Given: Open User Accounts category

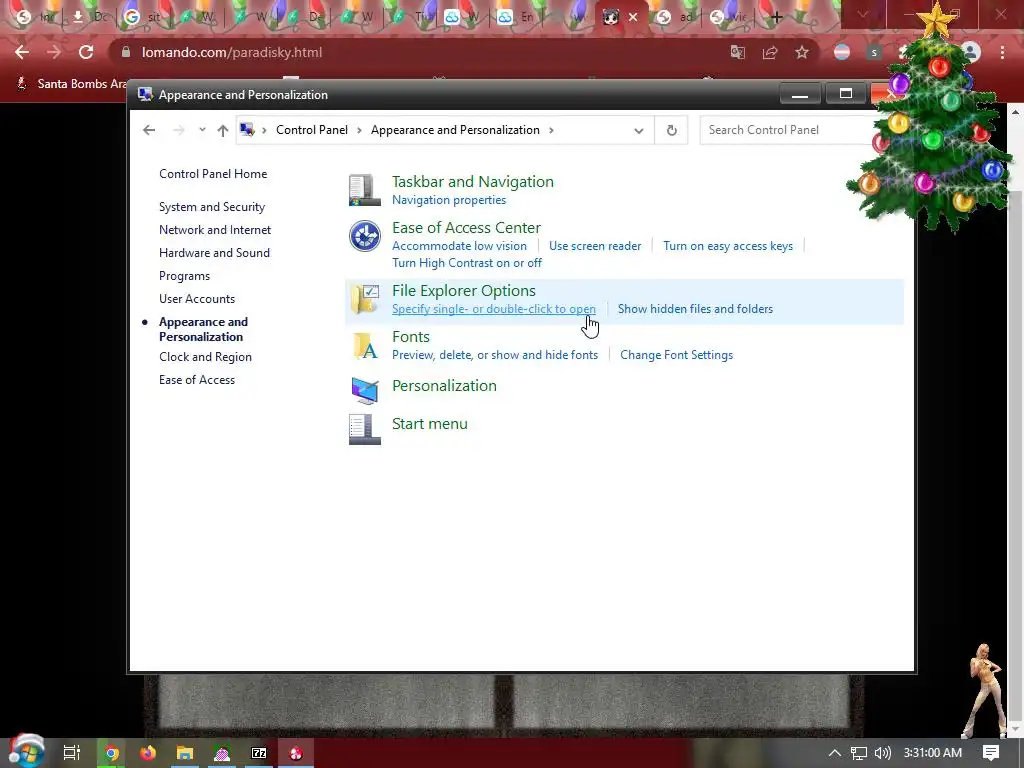Looking at the screenshot, I should click(197, 298).
